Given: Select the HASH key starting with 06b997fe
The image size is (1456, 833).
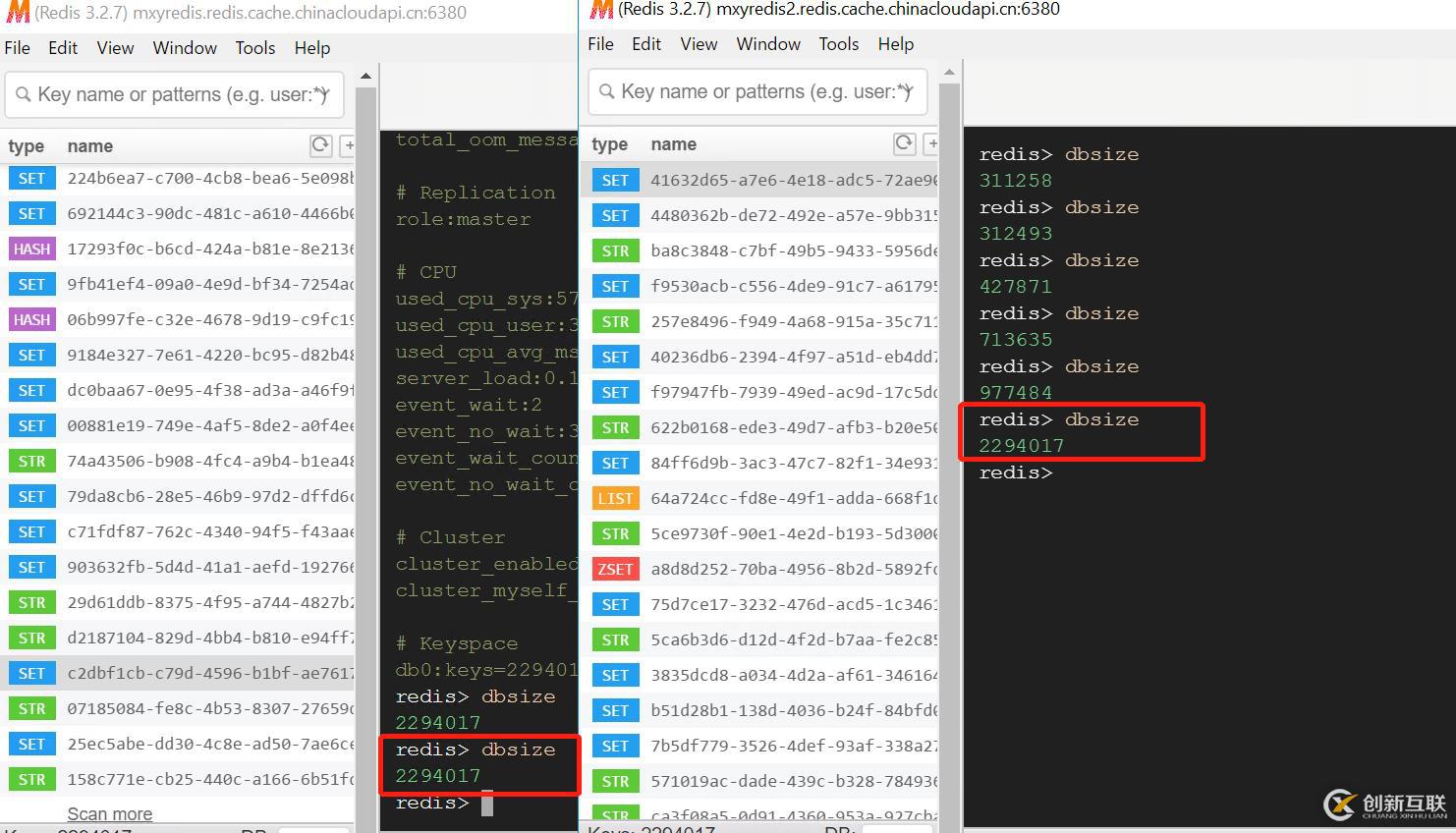Looking at the screenshot, I should click(x=178, y=320).
